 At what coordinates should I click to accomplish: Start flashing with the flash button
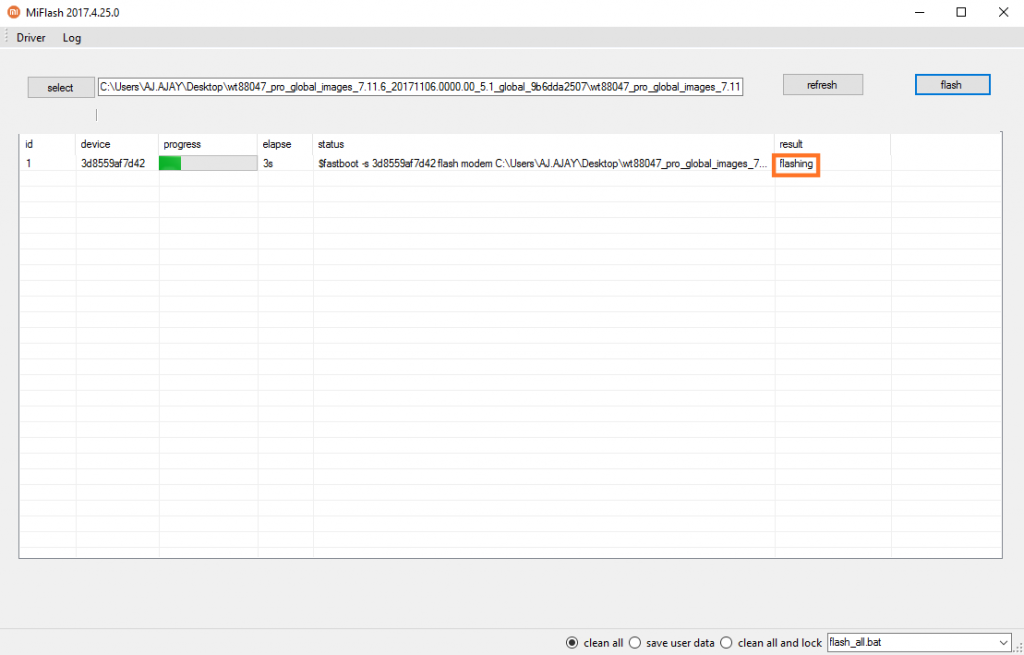tap(952, 85)
